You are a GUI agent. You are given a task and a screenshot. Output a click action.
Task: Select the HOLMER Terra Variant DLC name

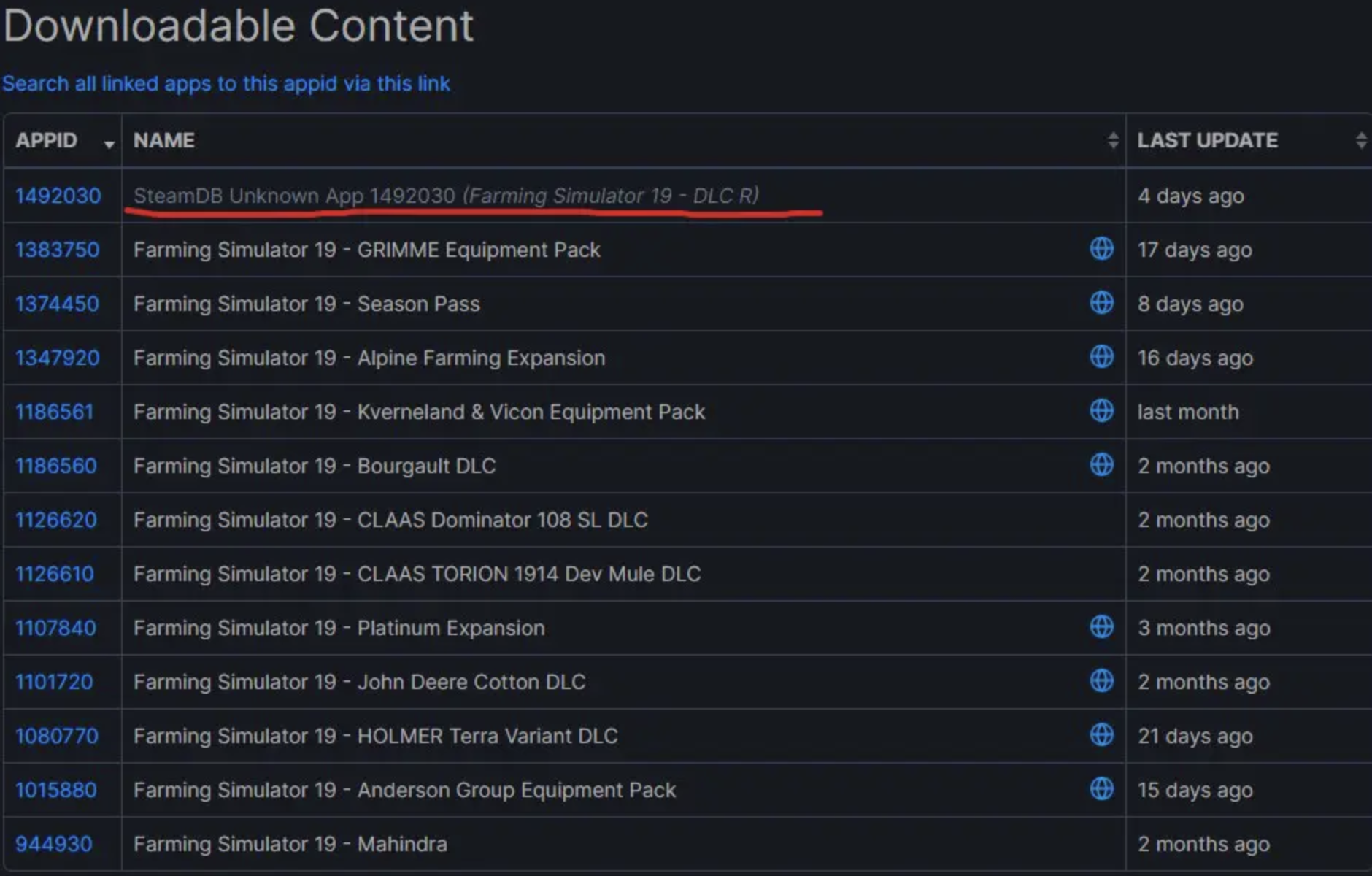[x=375, y=736]
